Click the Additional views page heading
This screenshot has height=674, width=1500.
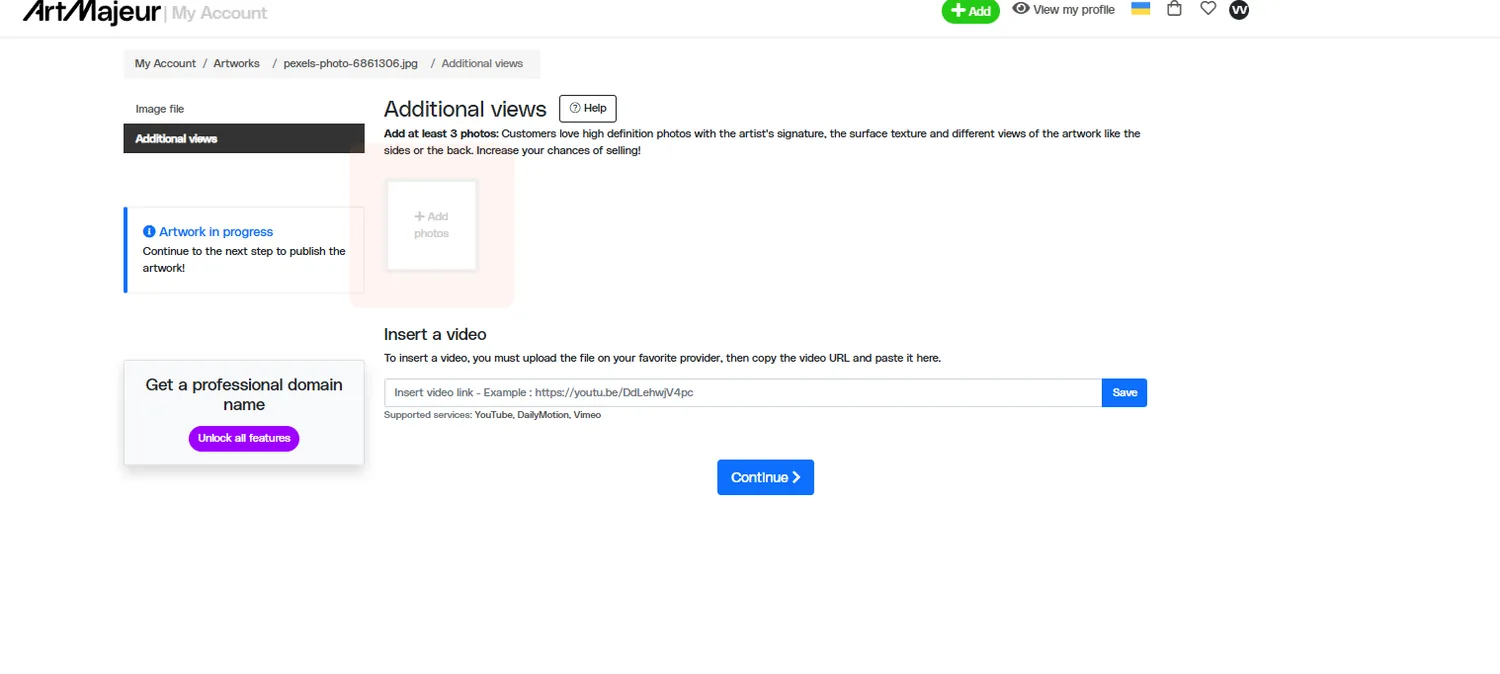(x=465, y=109)
